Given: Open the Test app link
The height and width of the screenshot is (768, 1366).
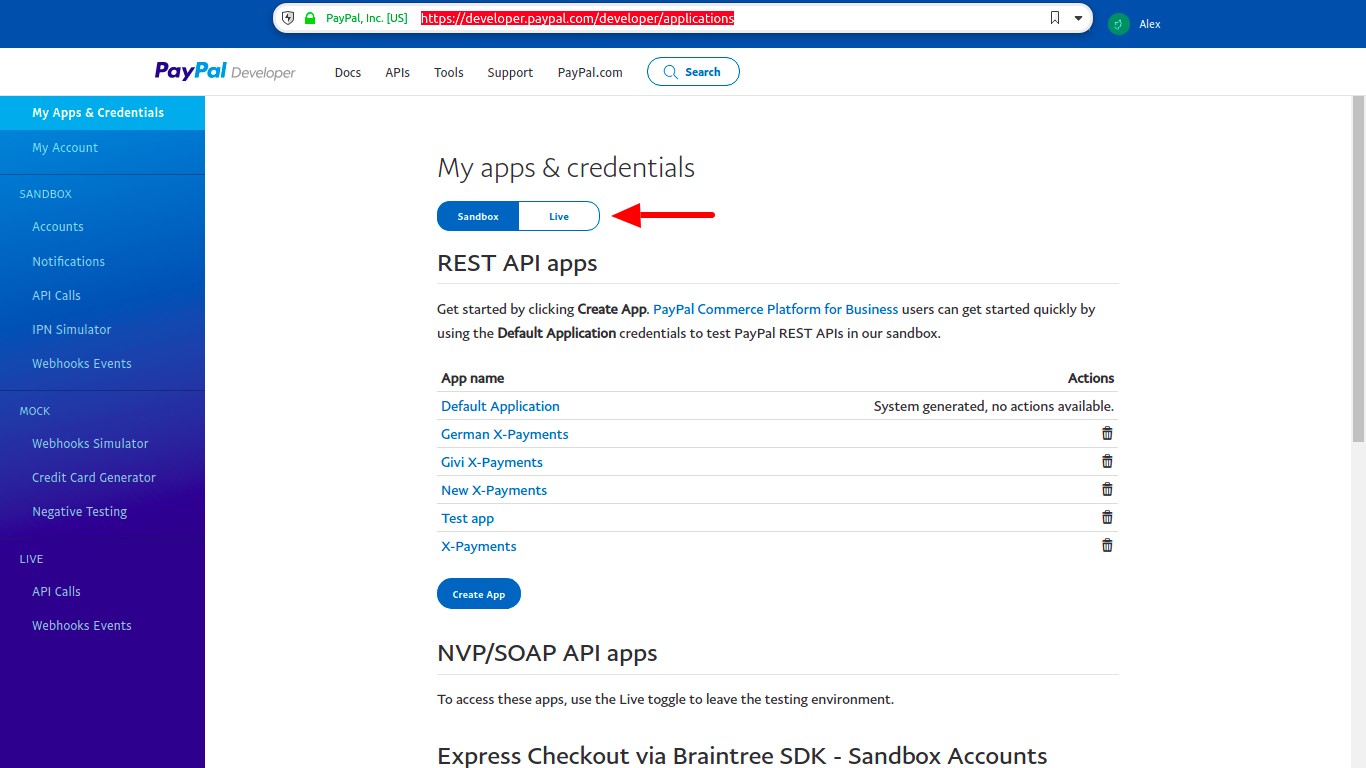Looking at the screenshot, I should [468, 518].
